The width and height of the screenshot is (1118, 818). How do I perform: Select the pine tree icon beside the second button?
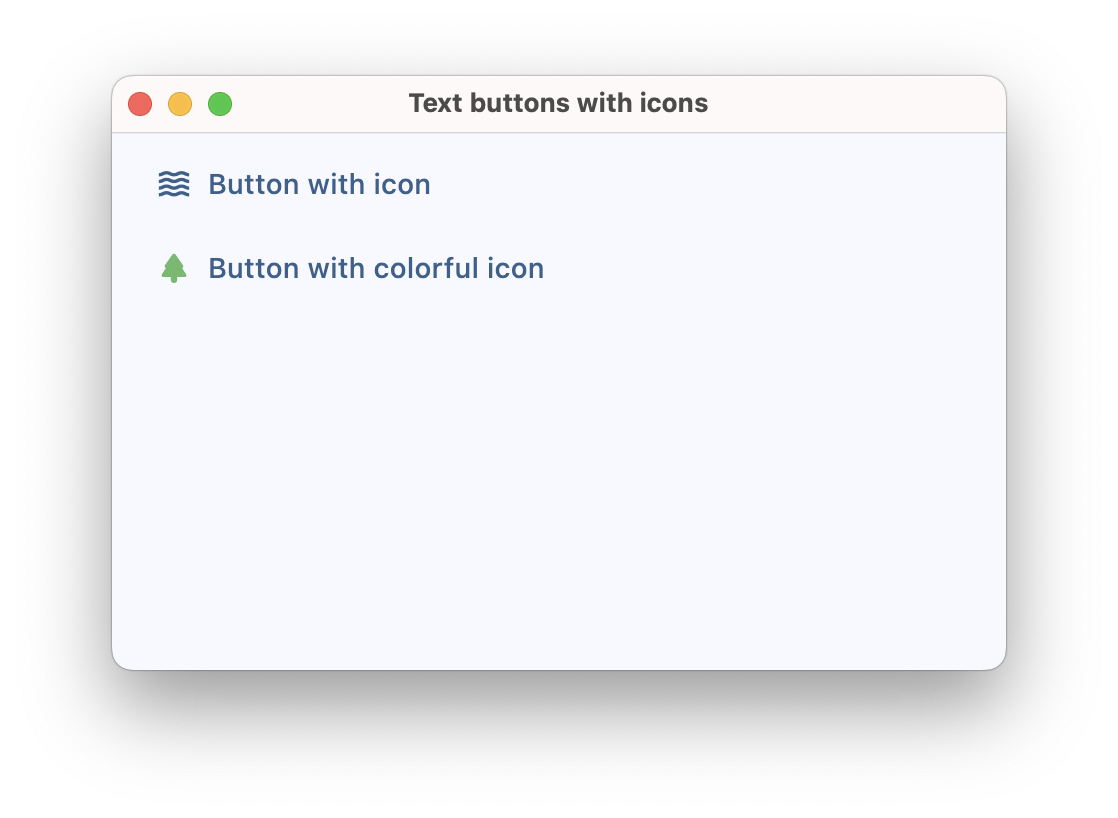point(174,268)
